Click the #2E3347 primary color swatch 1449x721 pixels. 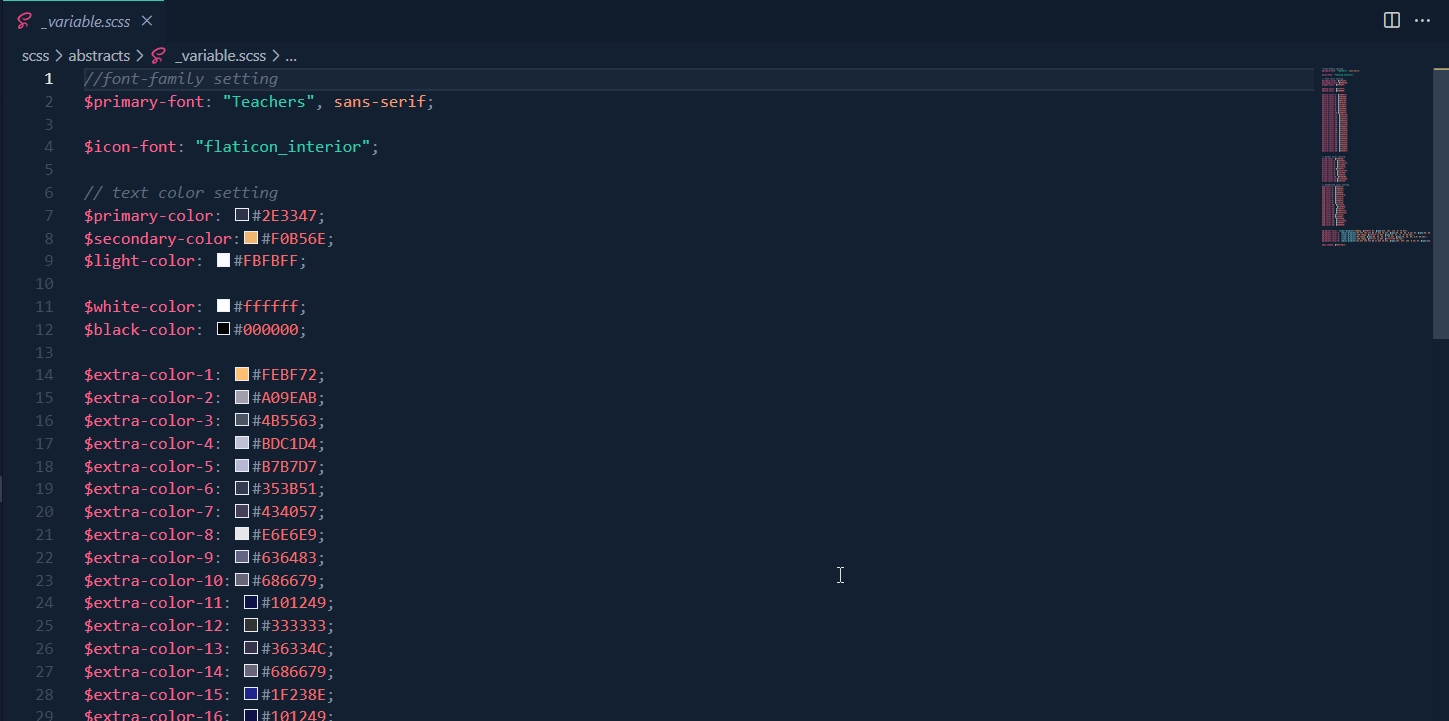242,215
